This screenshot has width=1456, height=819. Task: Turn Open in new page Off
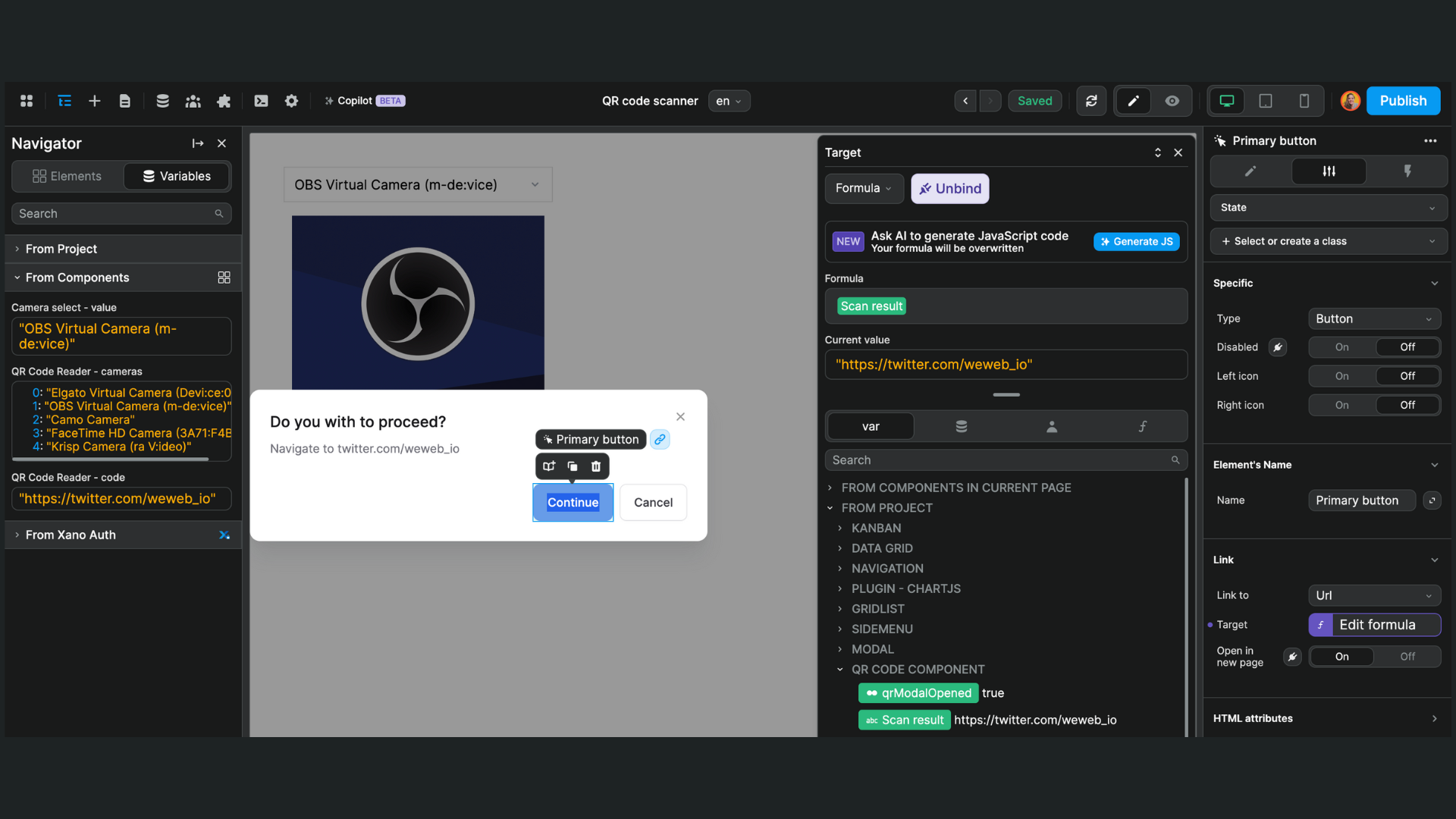pos(1407,657)
